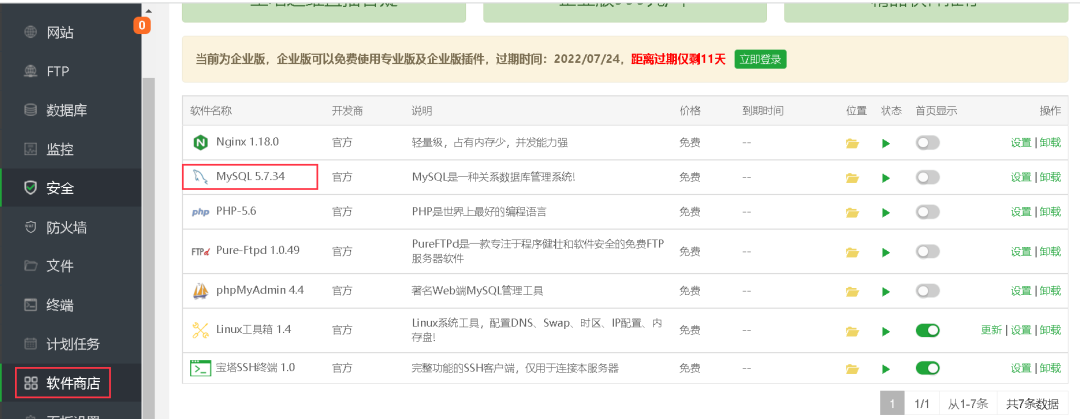The height and width of the screenshot is (419, 1080).
Task: Click the php logo icon
Action: (200, 212)
